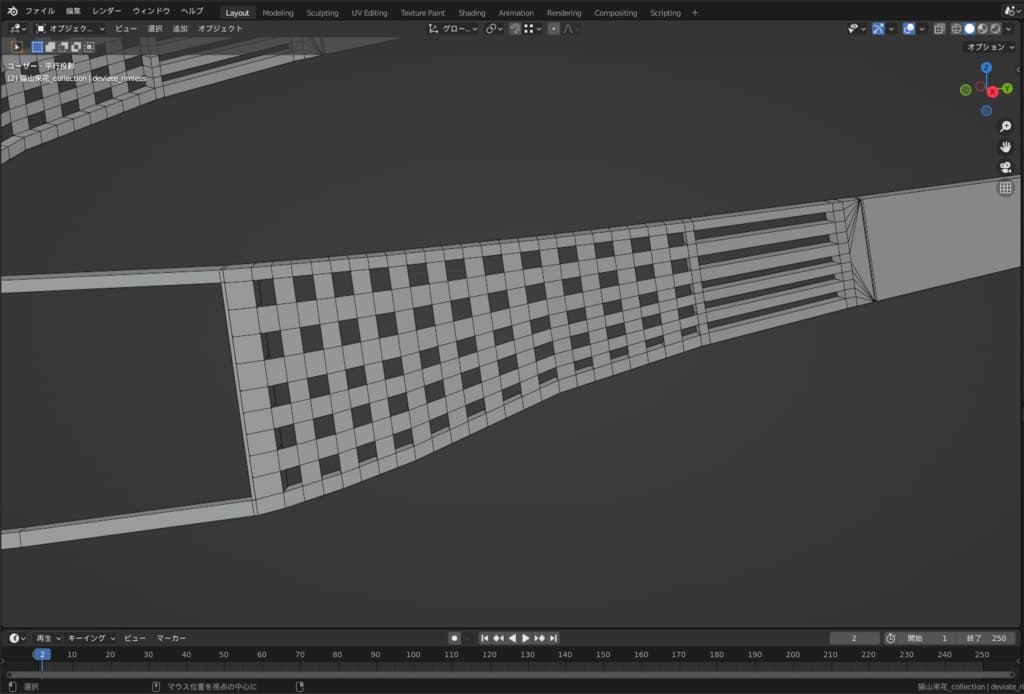Switch perspective/orthographic with the grid icon
Screen dimensions: 1024x694
click(x=1005, y=188)
